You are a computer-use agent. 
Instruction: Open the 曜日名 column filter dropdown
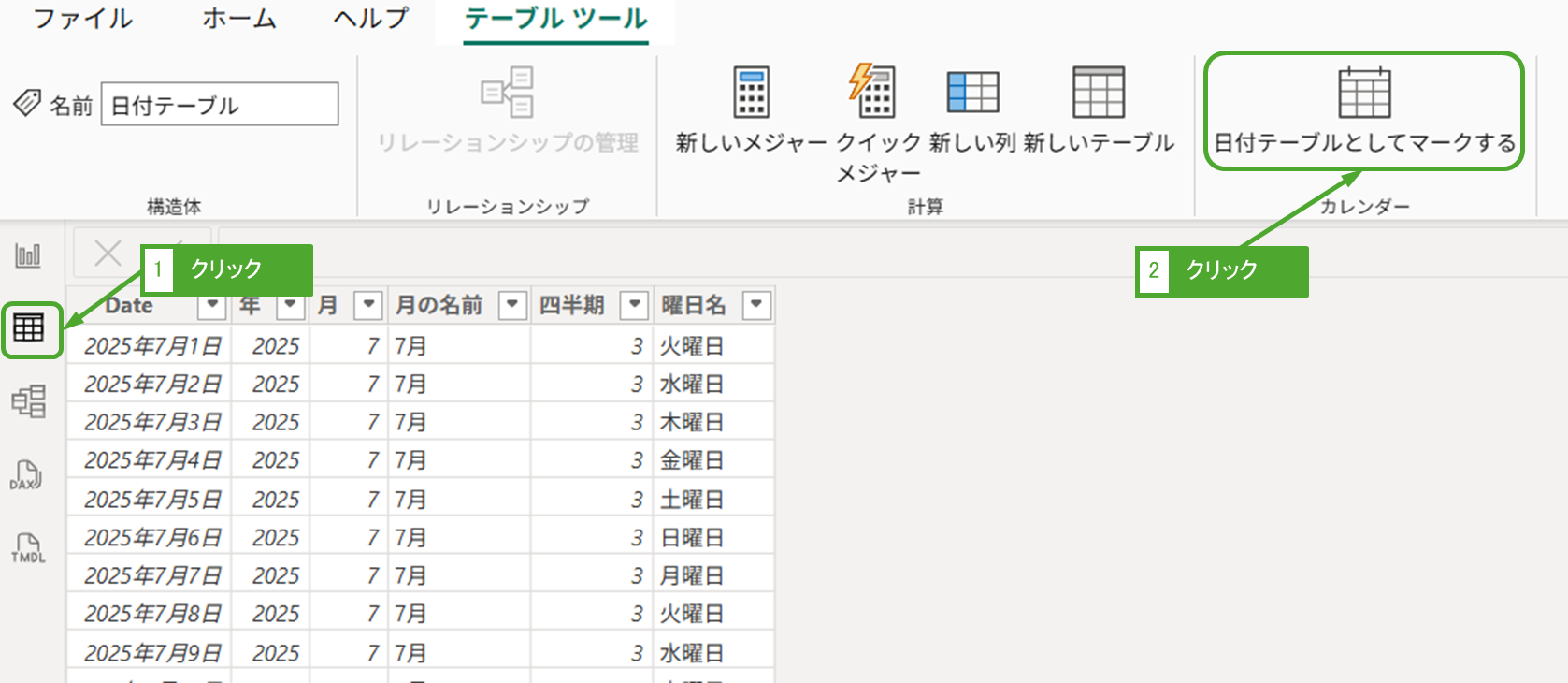click(756, 305)
